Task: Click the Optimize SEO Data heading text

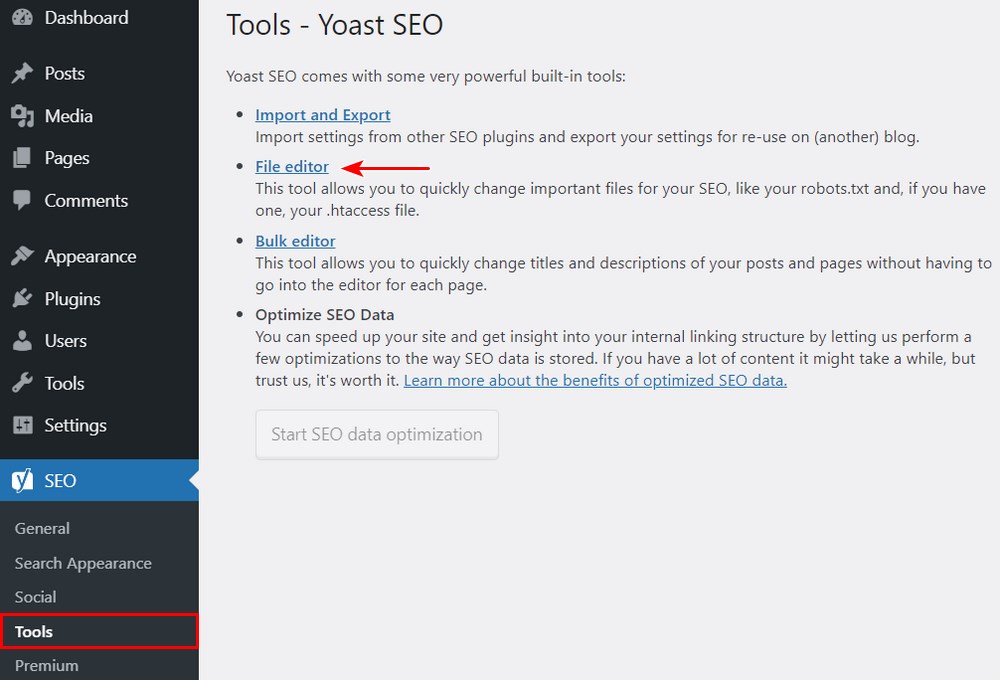Action: pyautogui.click(x=325, y=314)
